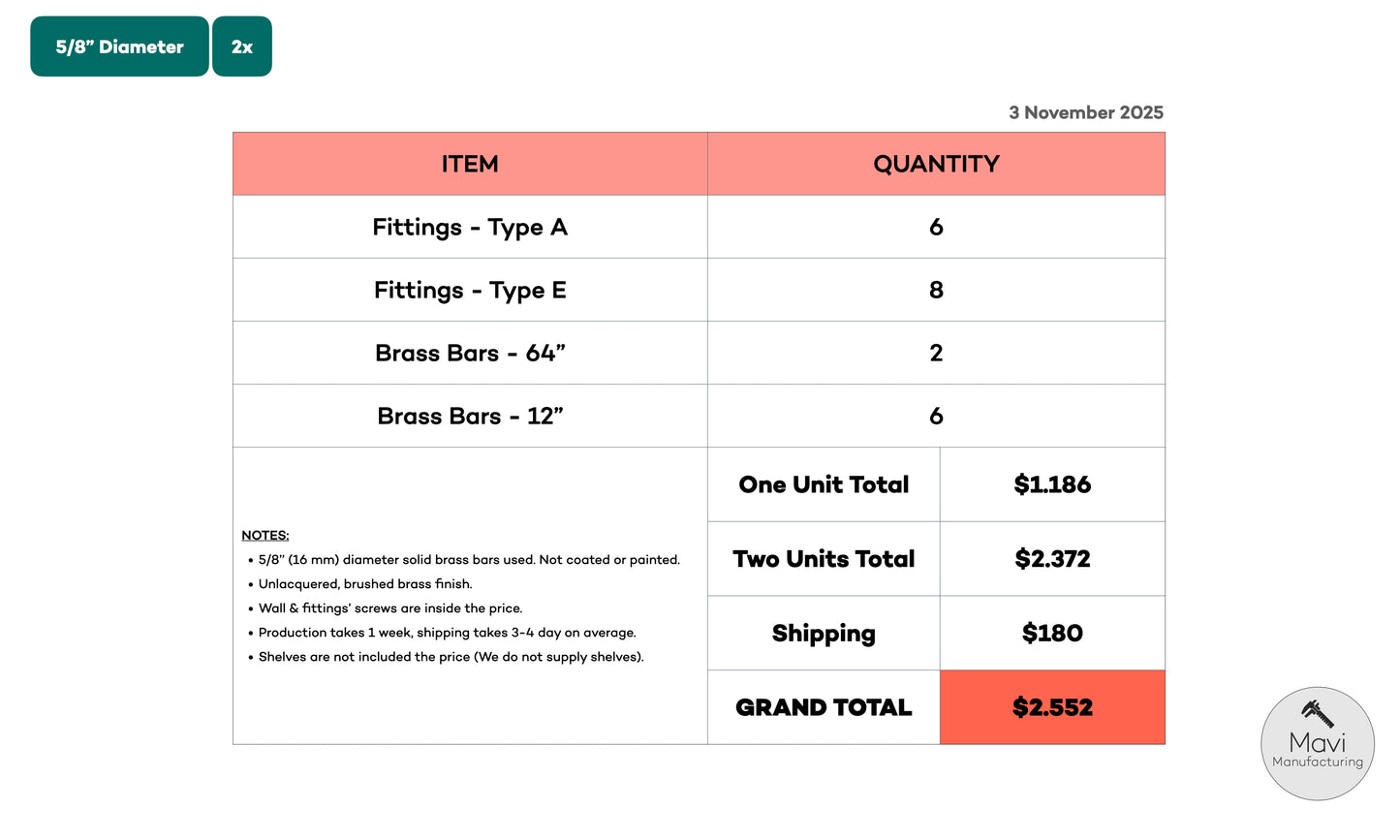Viewport: 1400px width, 840px height.
Task: Click the NOTES heading
Action: 264,535
